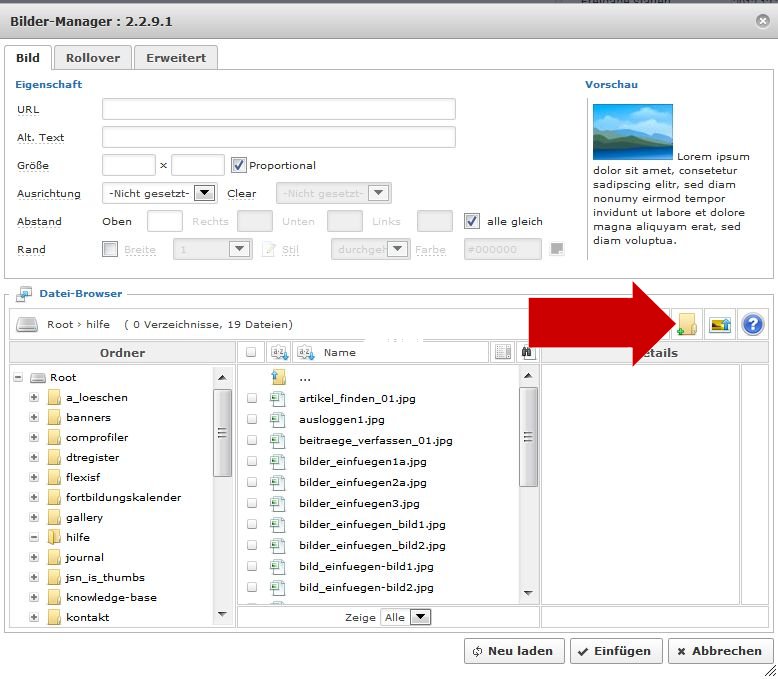Switch to the Rollover tab

(92, 58)
